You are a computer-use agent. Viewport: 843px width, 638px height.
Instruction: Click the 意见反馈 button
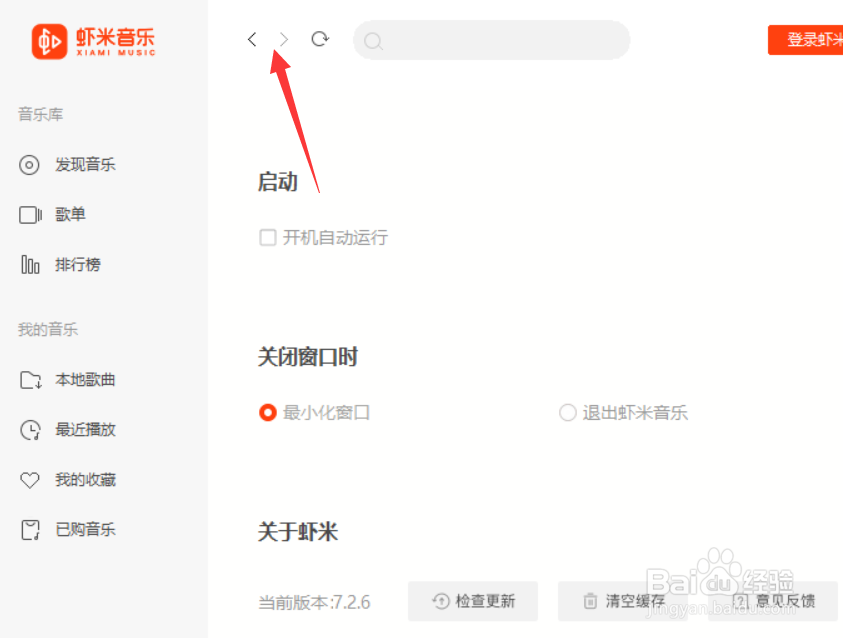point(773,601)
